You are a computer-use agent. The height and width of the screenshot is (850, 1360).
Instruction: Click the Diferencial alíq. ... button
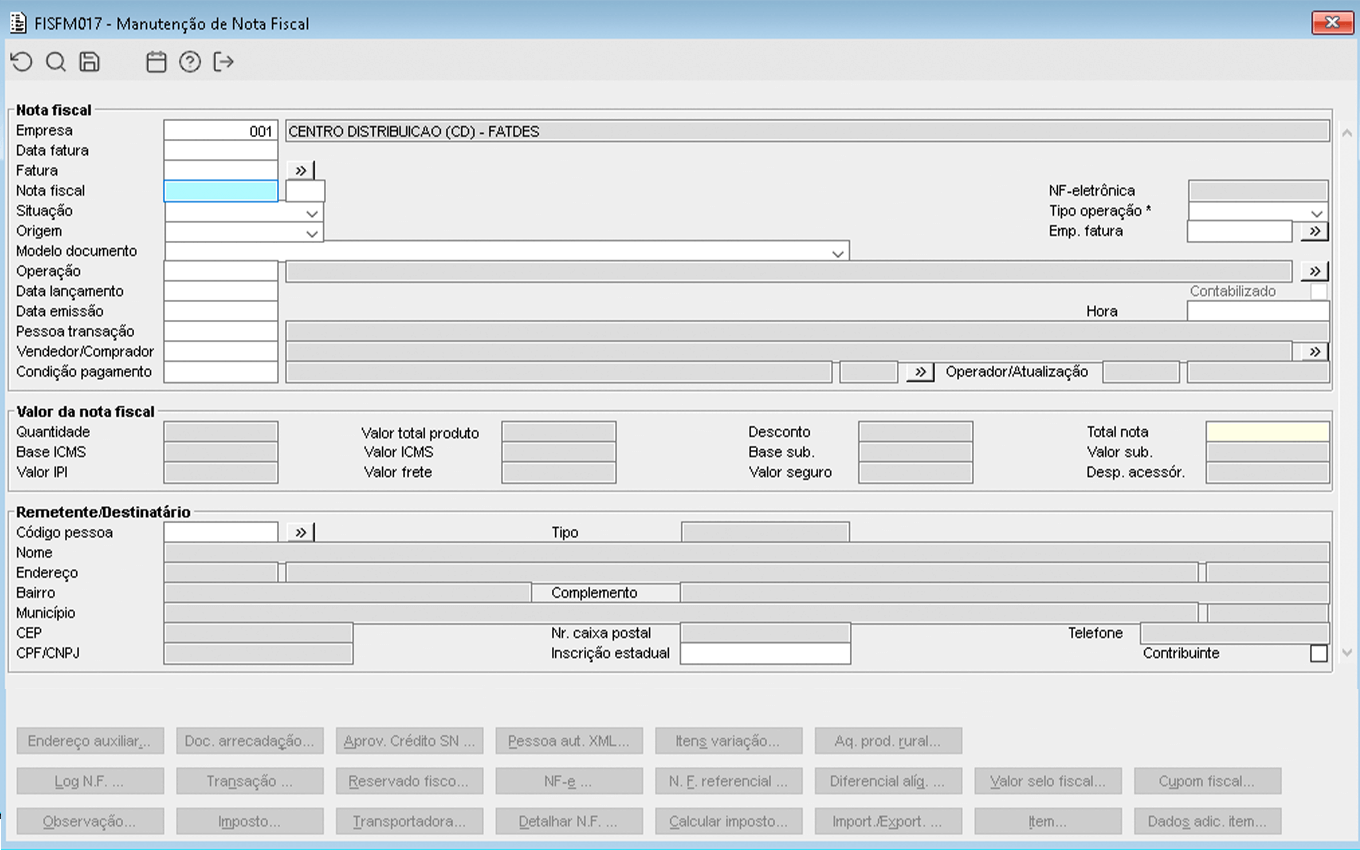(x=888, y=781)
